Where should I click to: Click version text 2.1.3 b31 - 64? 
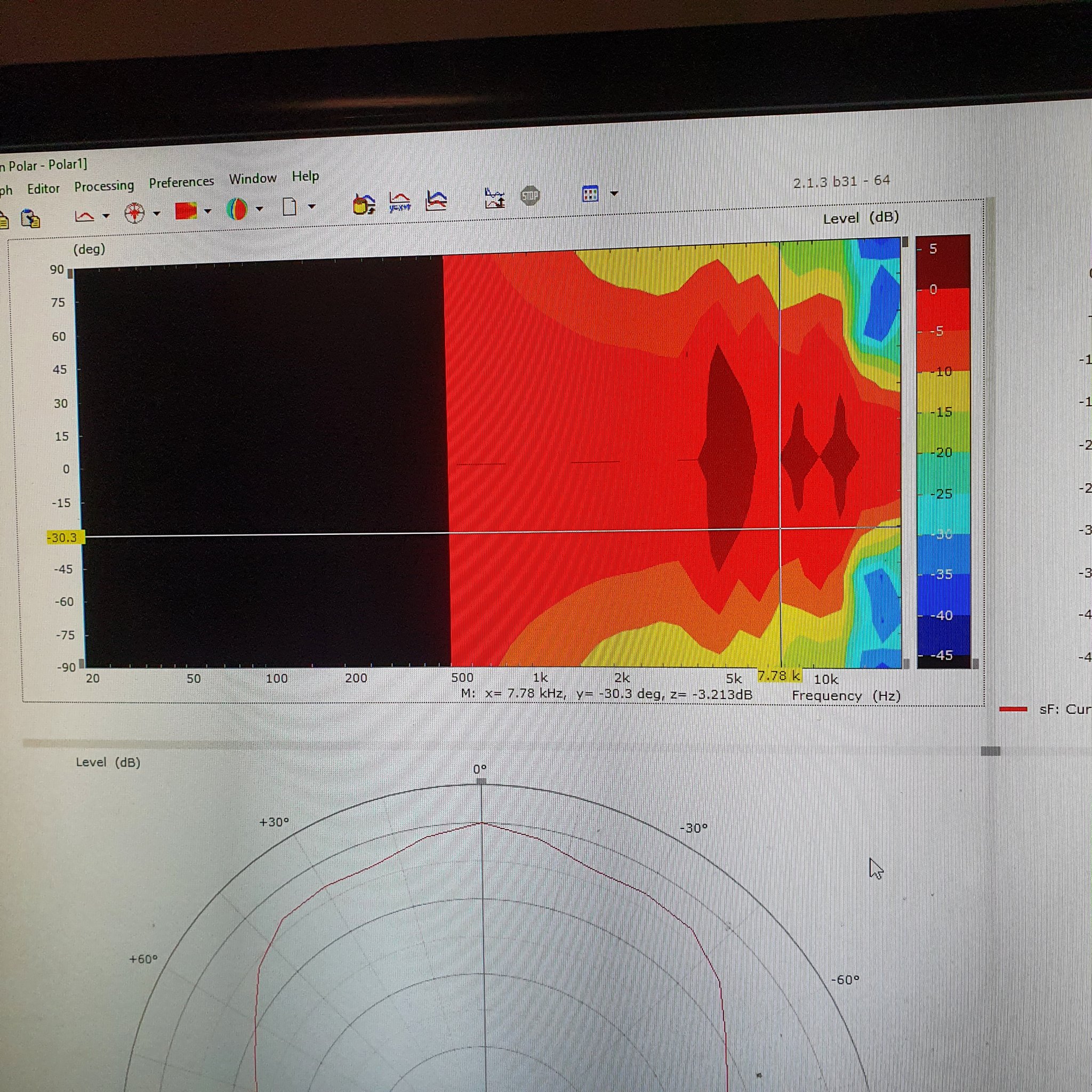point(841,182)
